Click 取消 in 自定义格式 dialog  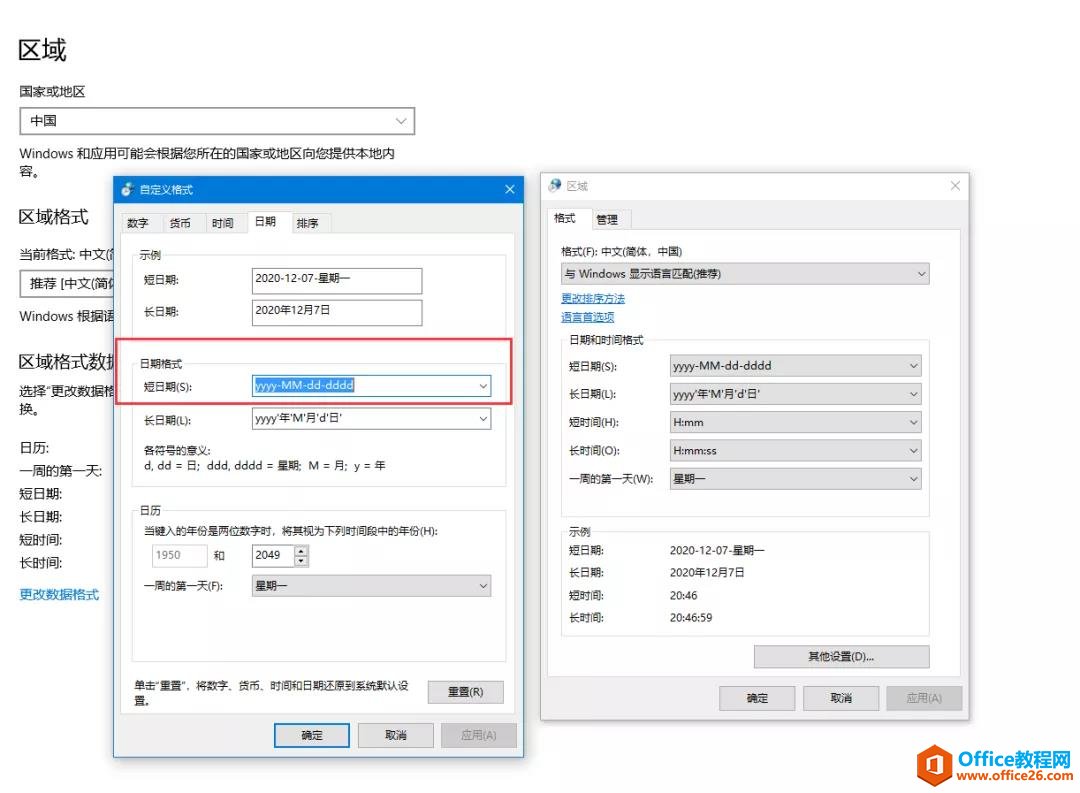pyautogui.click(x=395, y=735)
